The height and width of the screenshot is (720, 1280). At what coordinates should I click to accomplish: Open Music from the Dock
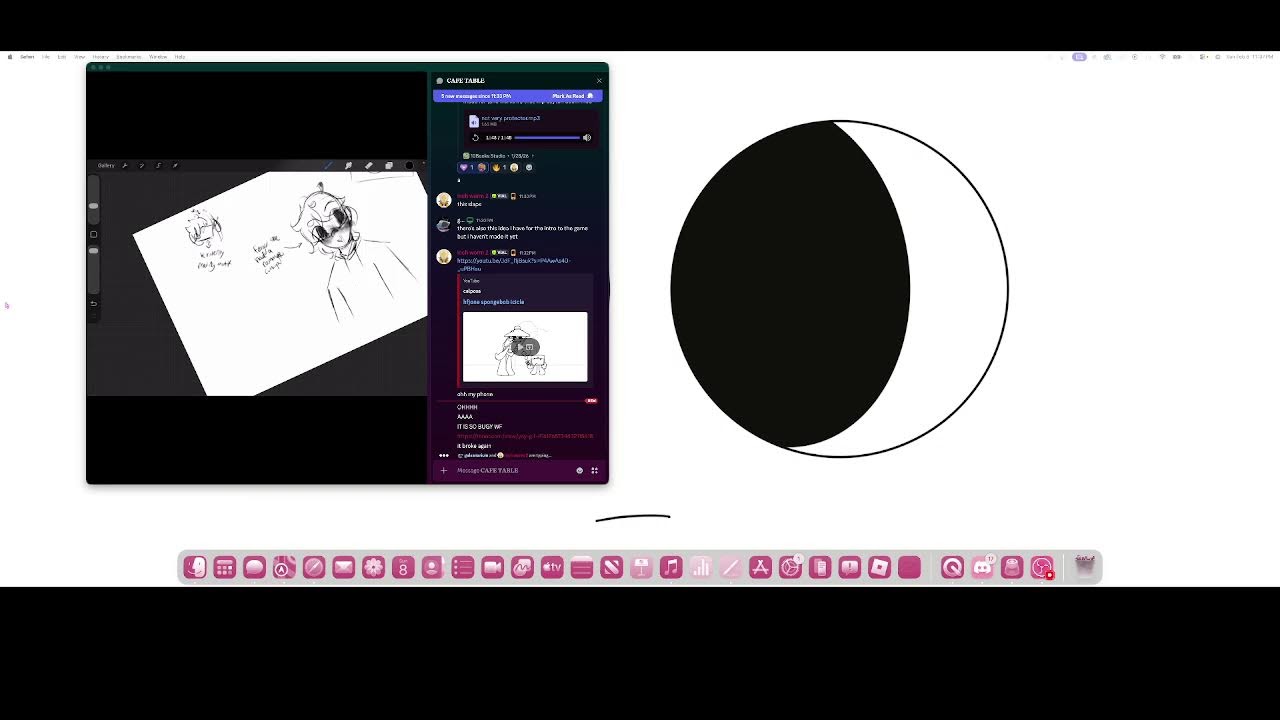tap(671, 568)
